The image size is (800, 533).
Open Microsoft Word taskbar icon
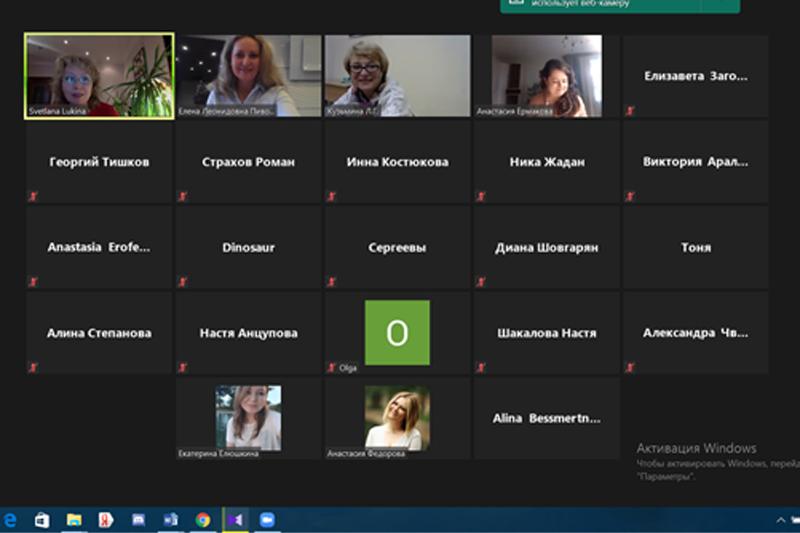point(170,520)
